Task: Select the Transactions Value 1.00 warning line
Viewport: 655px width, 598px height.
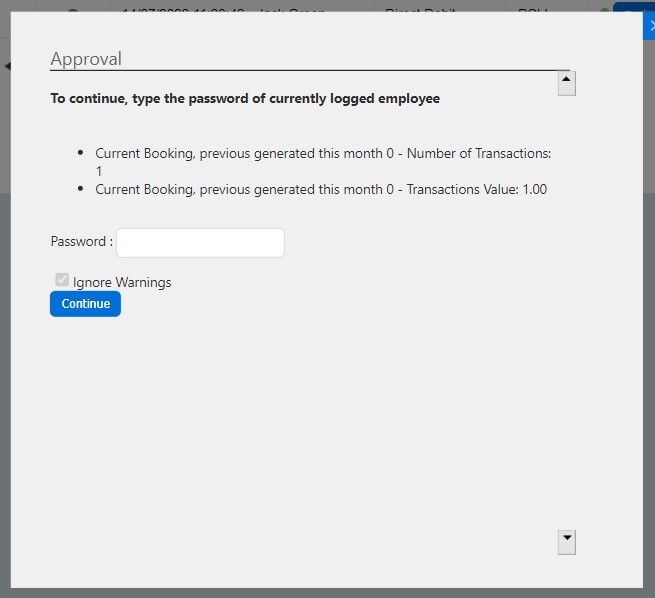Action: point(320,190)
